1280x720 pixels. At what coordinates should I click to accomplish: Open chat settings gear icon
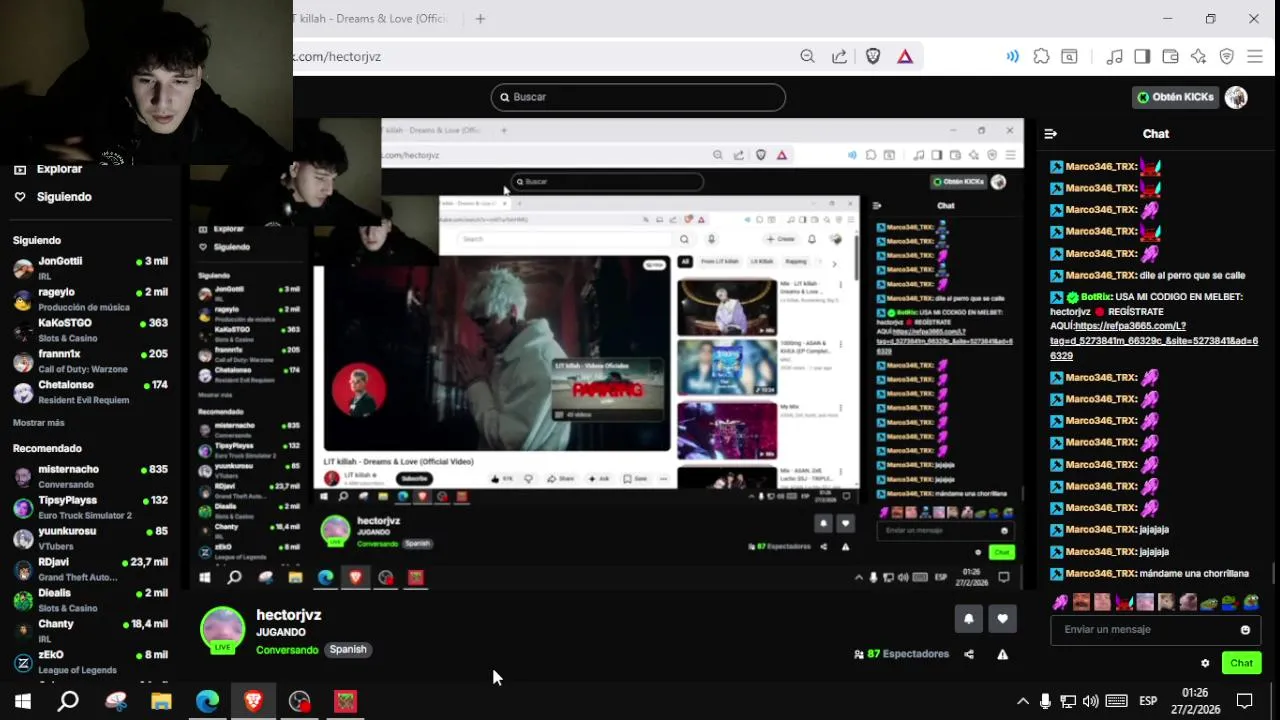(x=1205, y=663)
